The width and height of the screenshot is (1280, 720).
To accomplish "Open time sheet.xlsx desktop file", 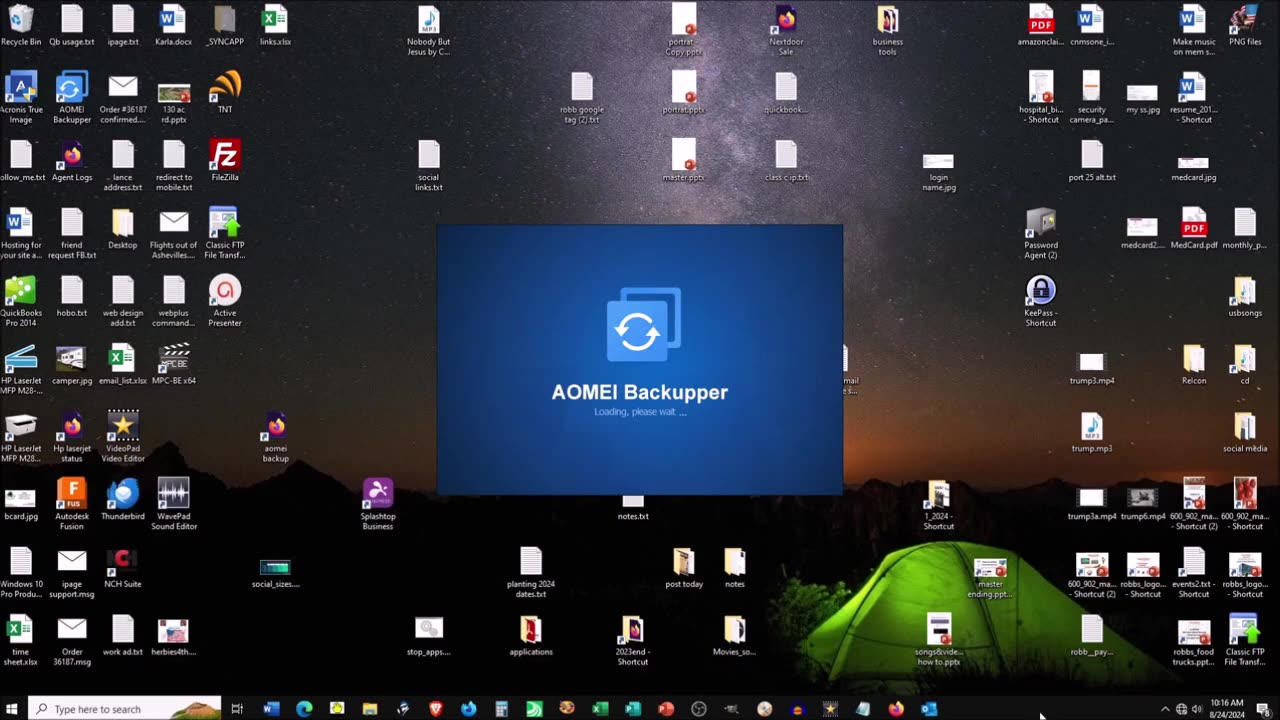I will [21, 640].
